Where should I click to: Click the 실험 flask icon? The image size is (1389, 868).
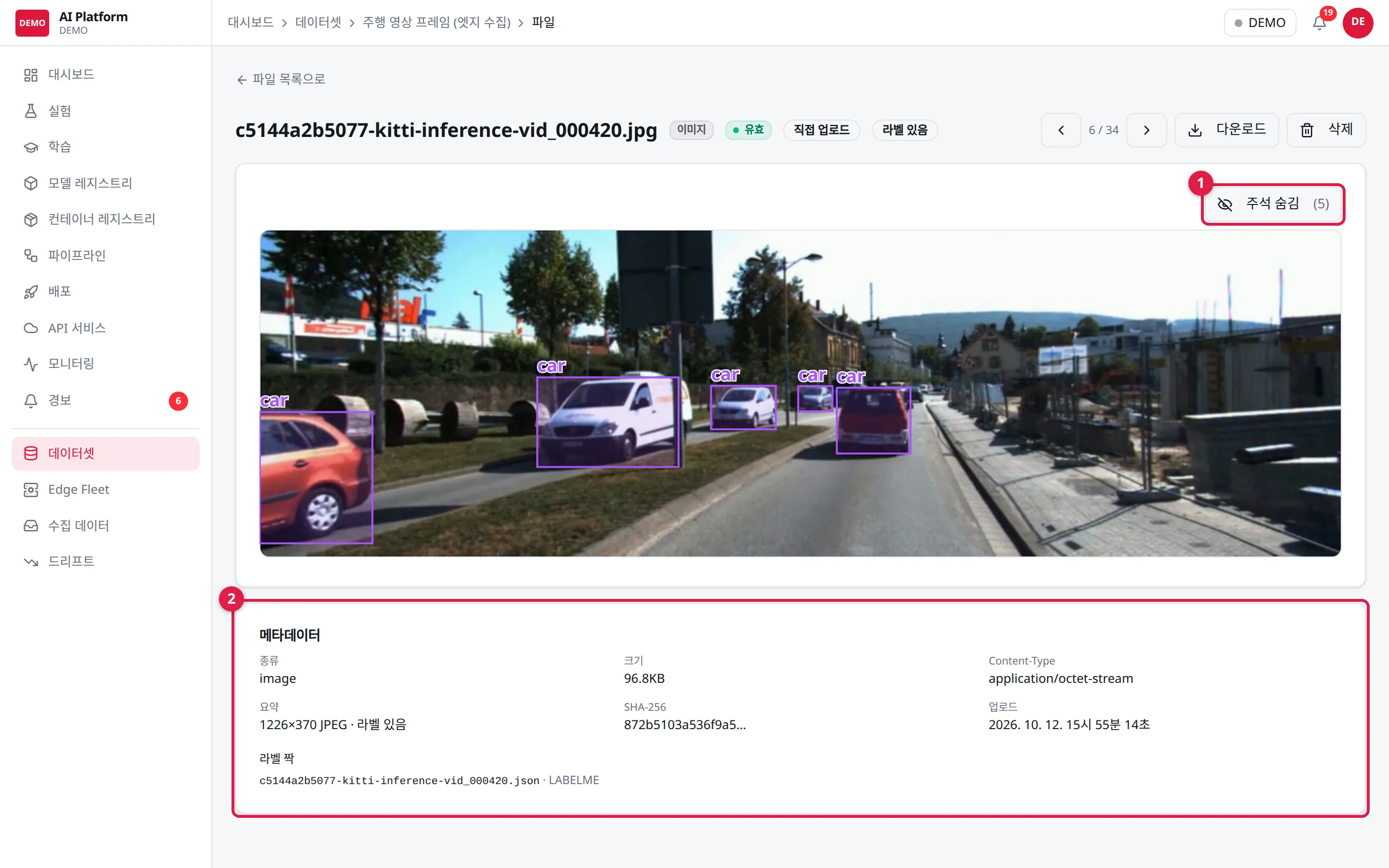pyautogui.click(x=31, y=111)
